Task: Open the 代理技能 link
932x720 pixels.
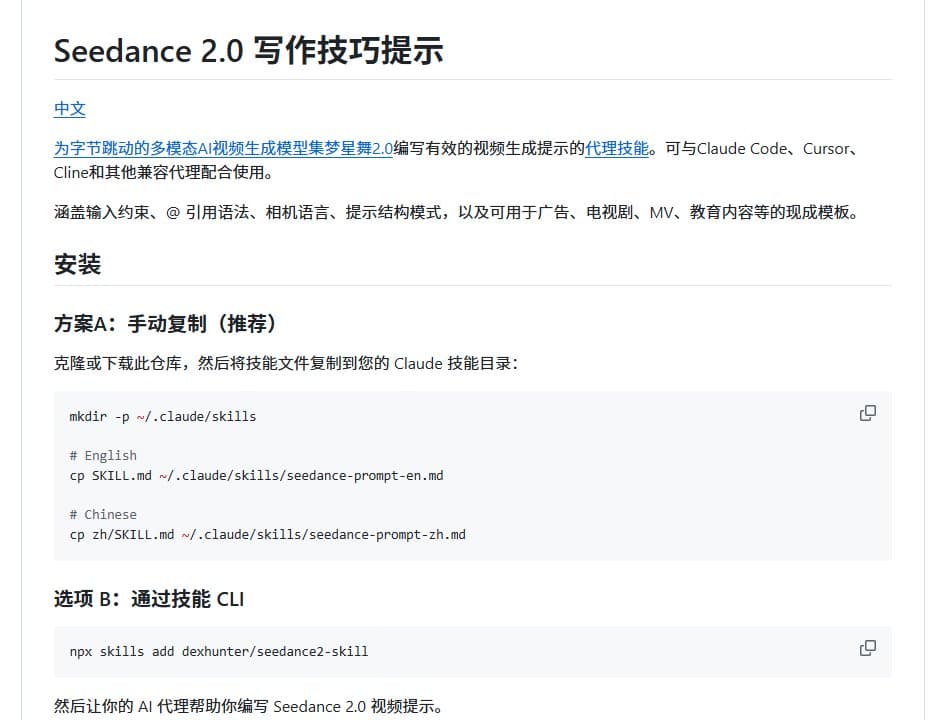Action: pyautogui.click(x=616, y=148)
